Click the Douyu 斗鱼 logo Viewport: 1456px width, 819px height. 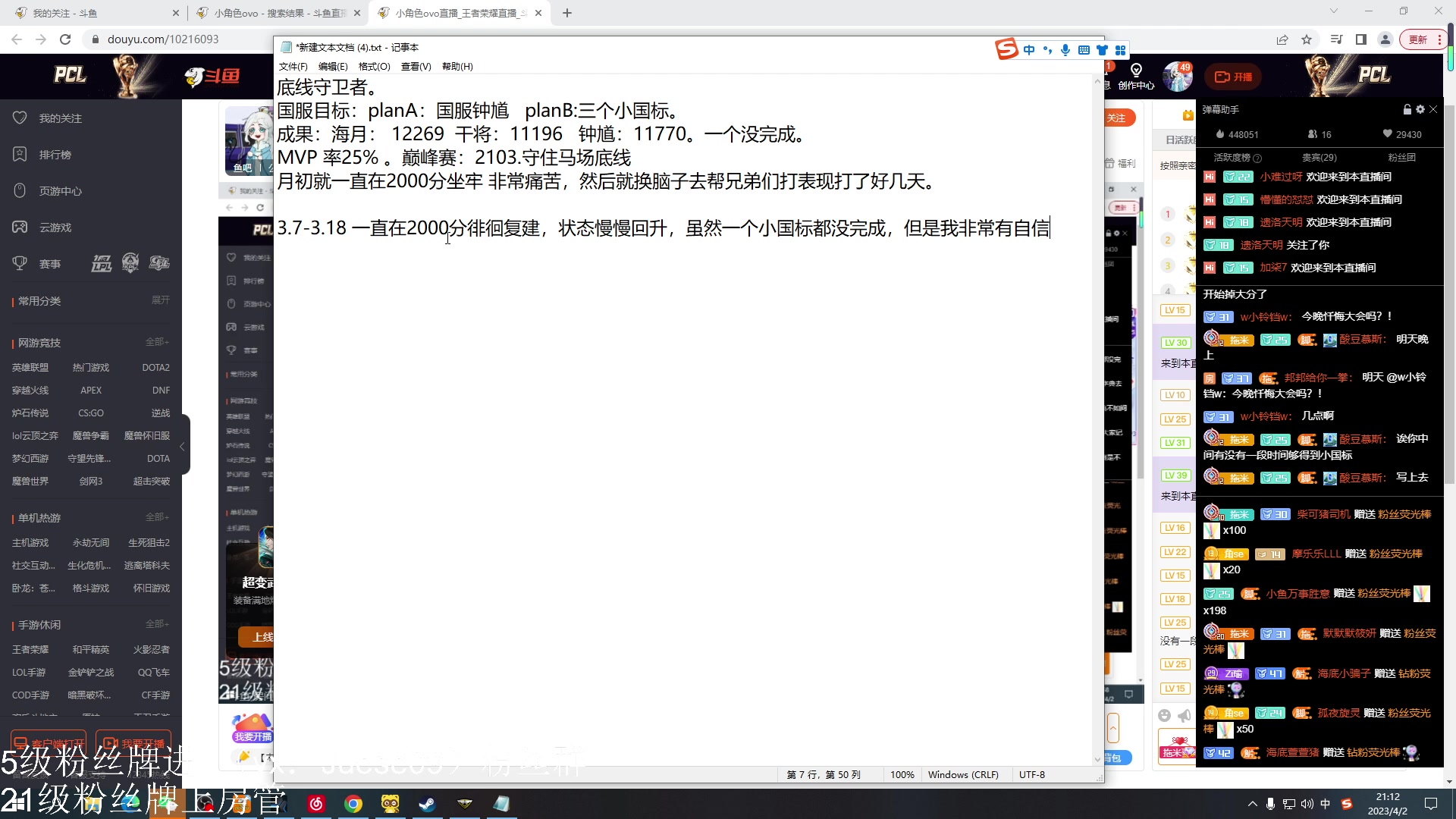click(x=212, y=76)
